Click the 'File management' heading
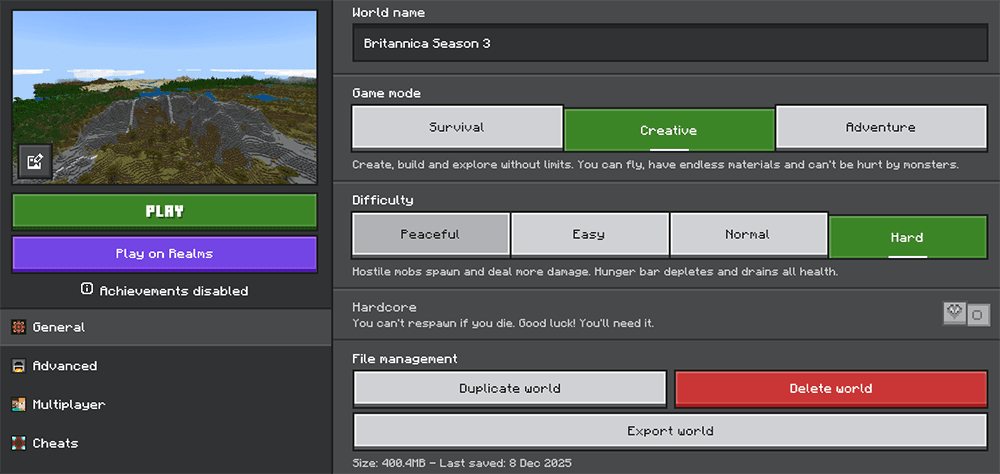Image resolution: width=1000 pixels, height=474 pixels. [404, 359]
